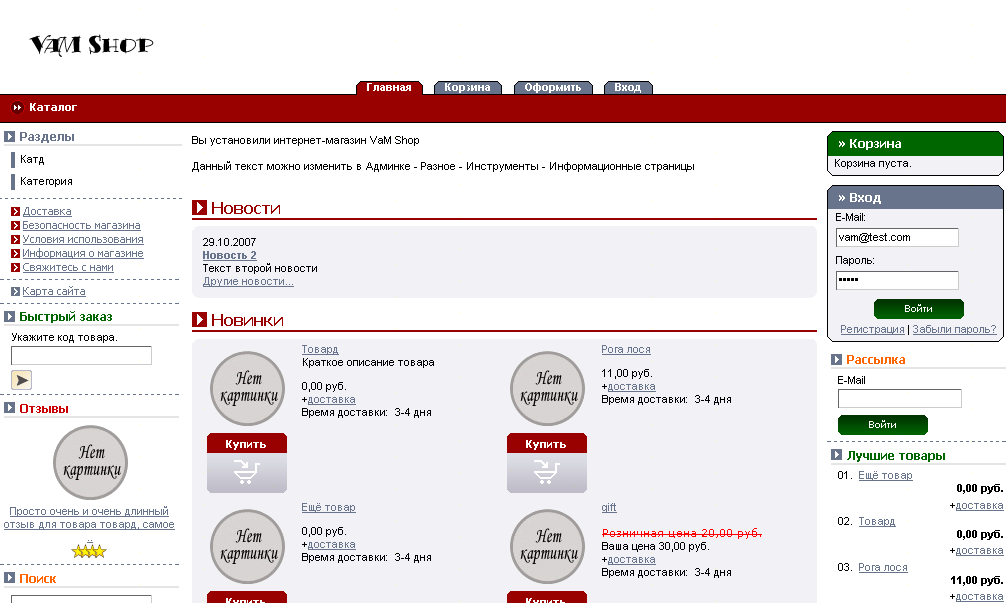Image resolution: width=1006 pixels, height=603 pixels.
Task: Click the Нет картинки image for Ещё товар
Action: coord(248,546)
